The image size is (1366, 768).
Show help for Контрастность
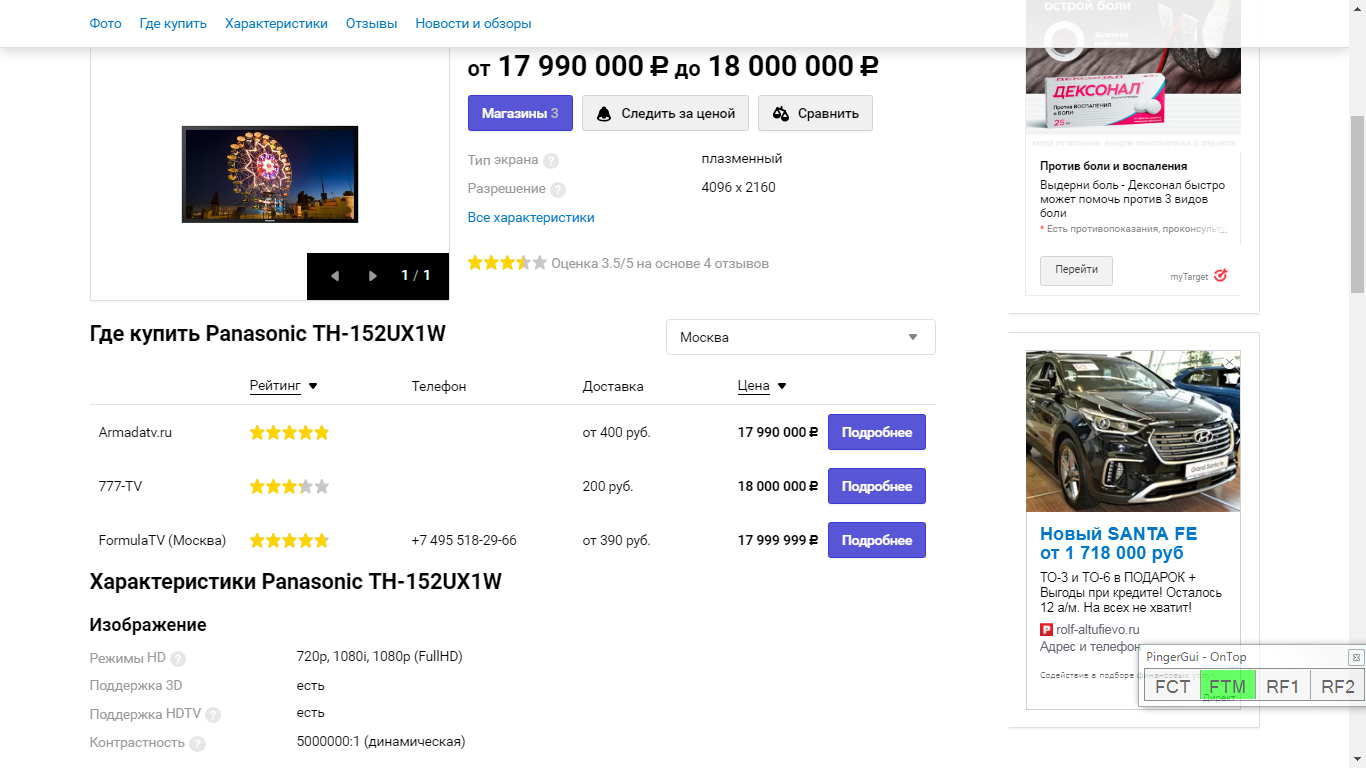[x=197, y=744]
